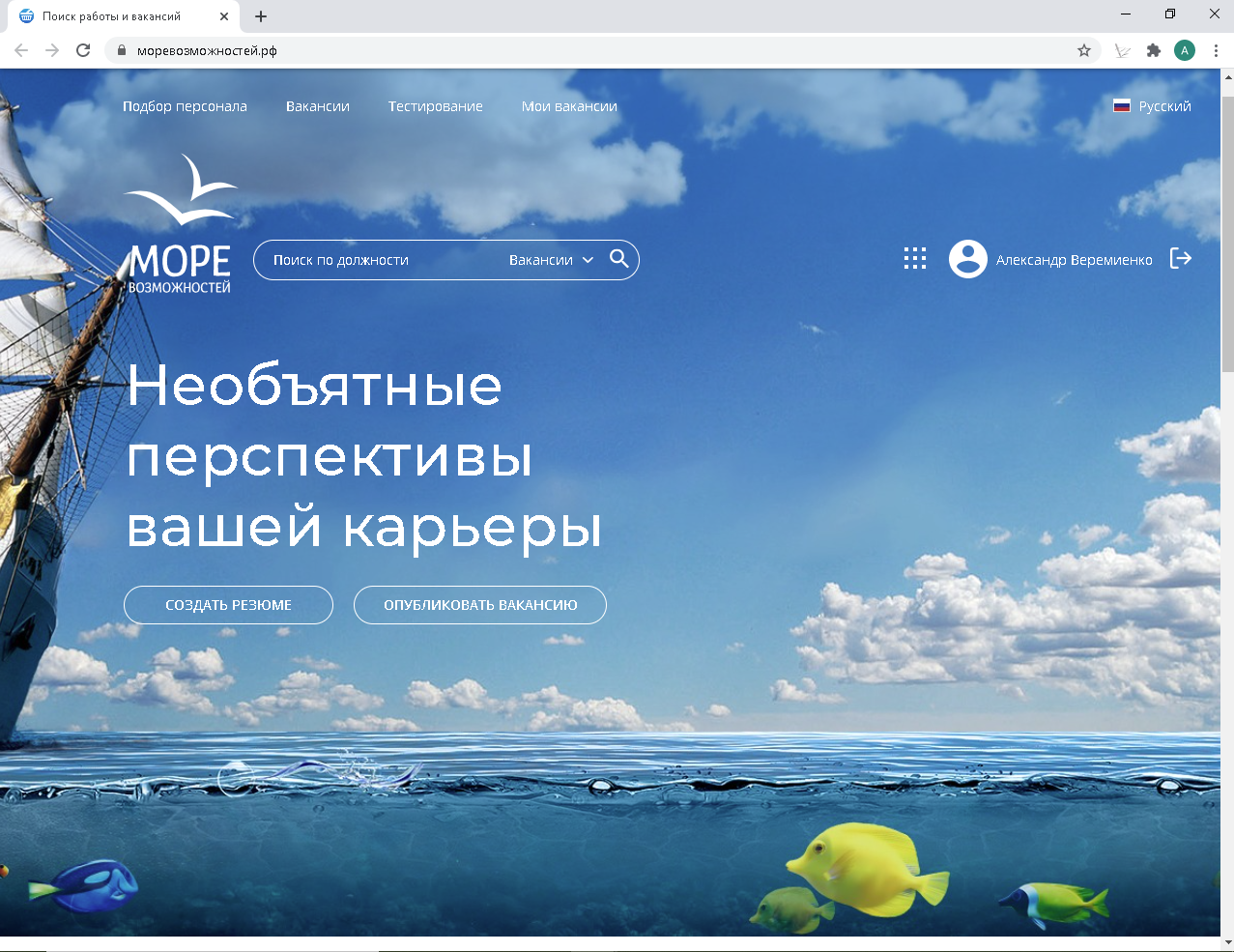Open the search by magnifier icon
The image size is (1234, 952).
619,259
